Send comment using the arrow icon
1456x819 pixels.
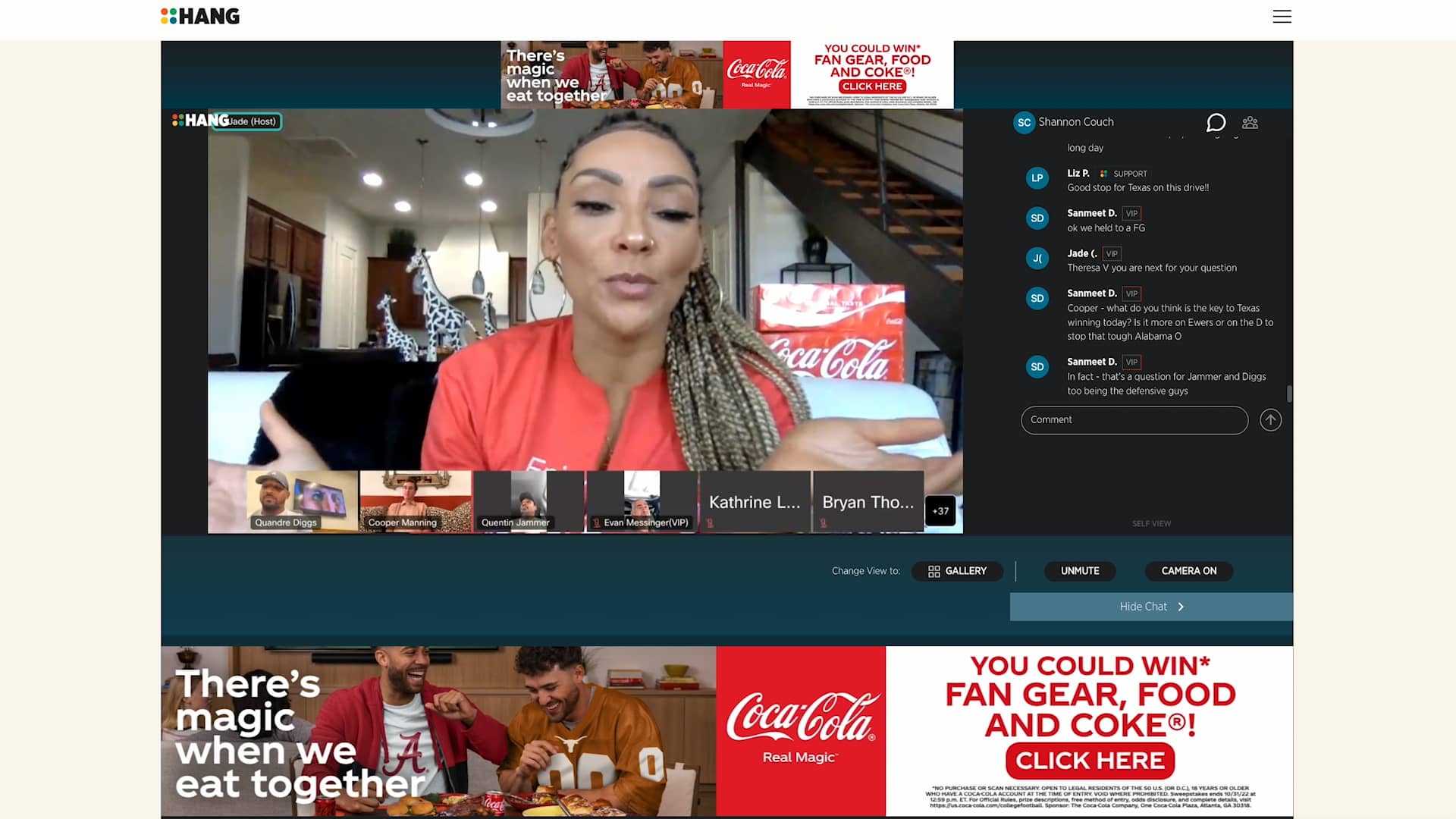click(x=1271, y=419)
